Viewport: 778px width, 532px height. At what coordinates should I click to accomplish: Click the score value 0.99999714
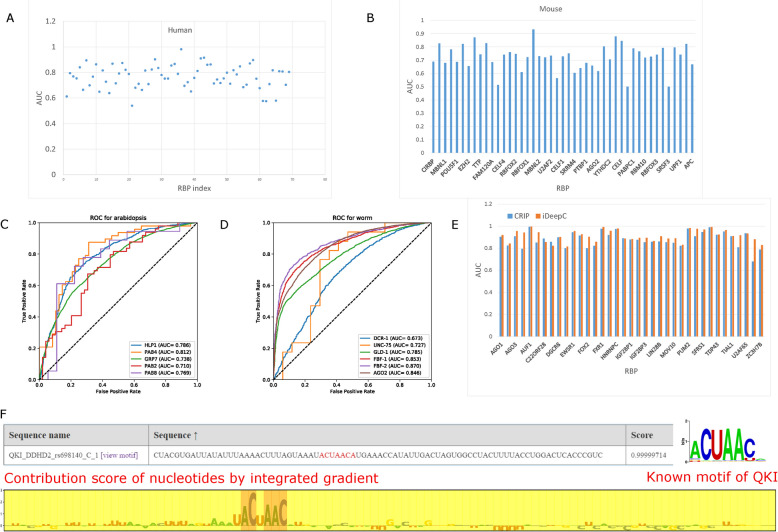649,455
